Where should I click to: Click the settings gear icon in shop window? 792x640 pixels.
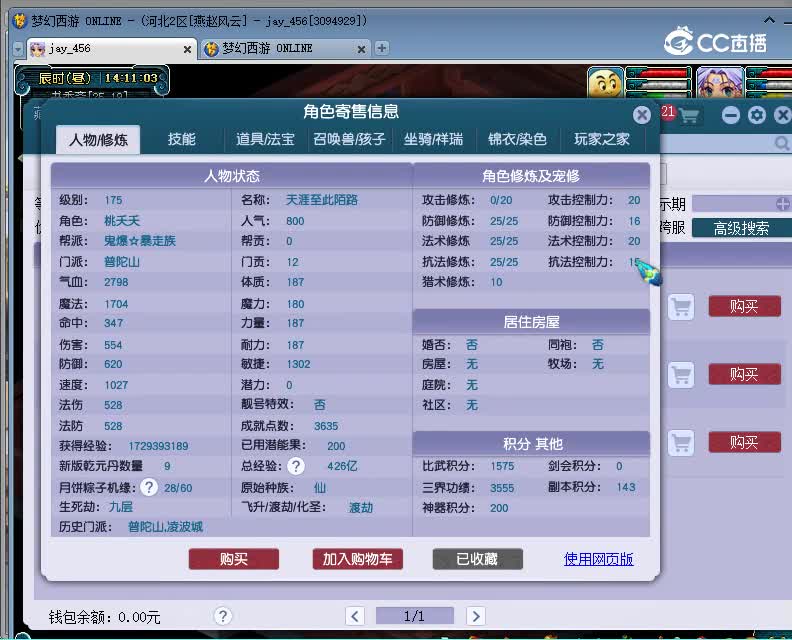(757, 115)
